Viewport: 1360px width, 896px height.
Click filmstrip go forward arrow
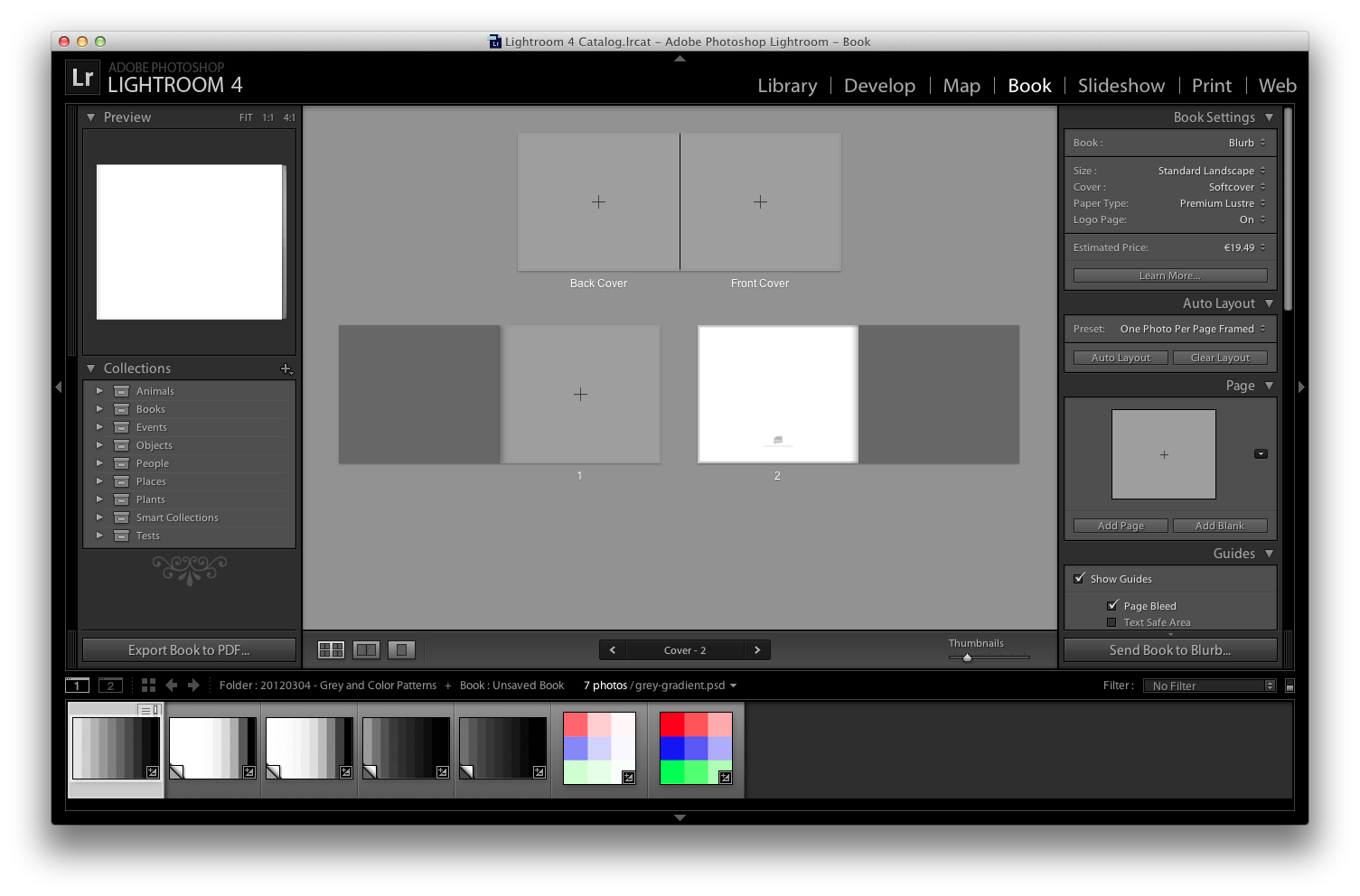tap(193, 686)
